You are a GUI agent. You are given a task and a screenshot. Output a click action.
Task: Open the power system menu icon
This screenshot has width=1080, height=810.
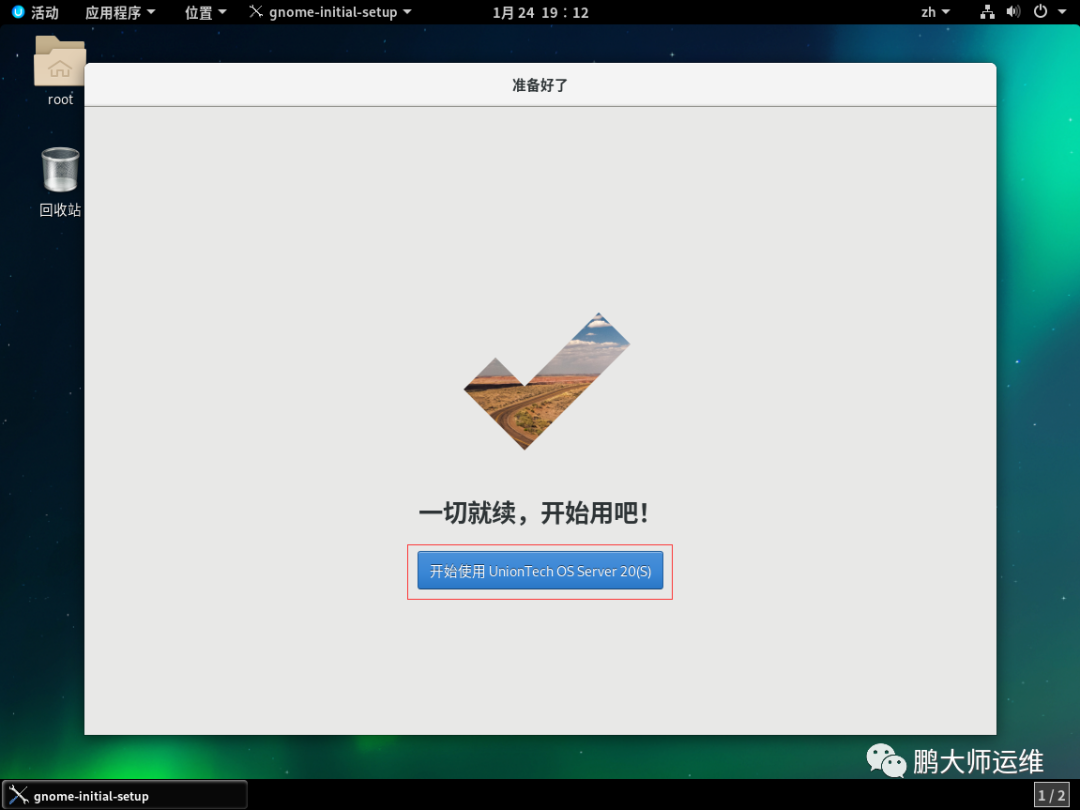[x=1040, y=12]
